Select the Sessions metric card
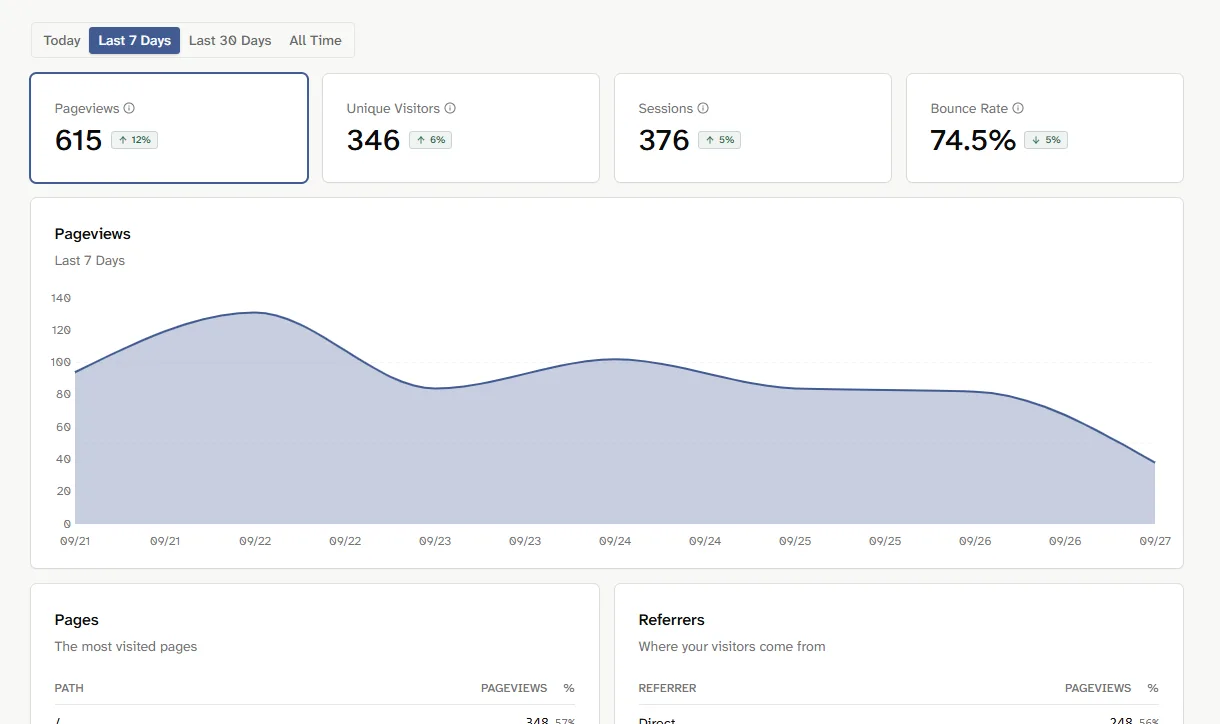 pos(753,128)
